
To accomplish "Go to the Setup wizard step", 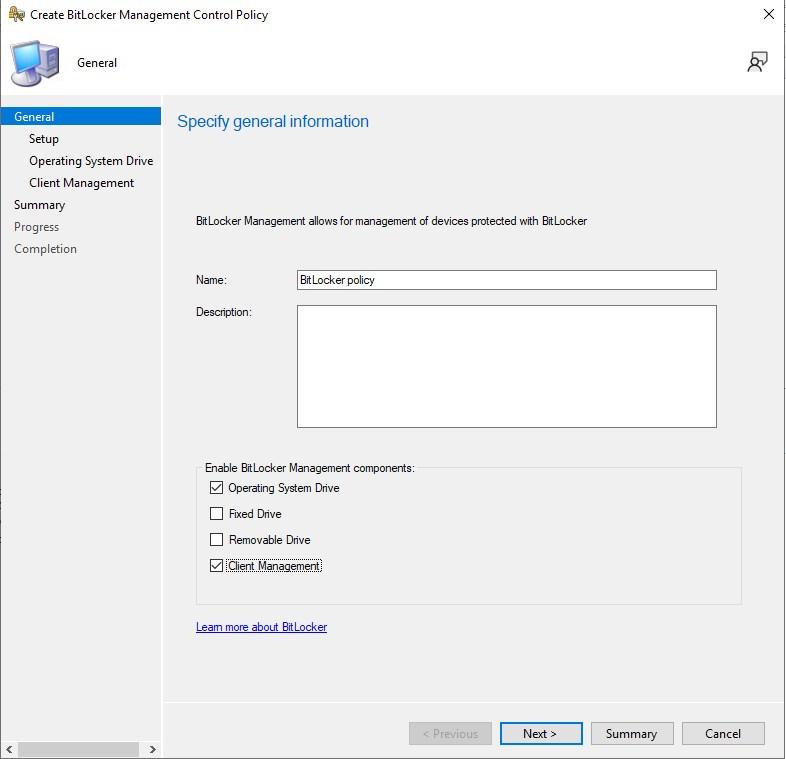I will pos(44,139).
